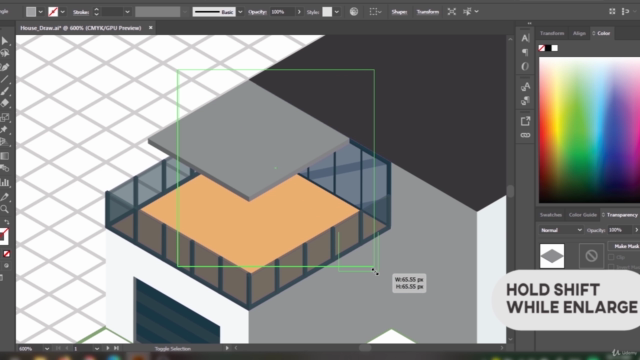640x360 pixels.
Task: Open the graphic Style dropdown arrow
Action: (x=337, y=12)
